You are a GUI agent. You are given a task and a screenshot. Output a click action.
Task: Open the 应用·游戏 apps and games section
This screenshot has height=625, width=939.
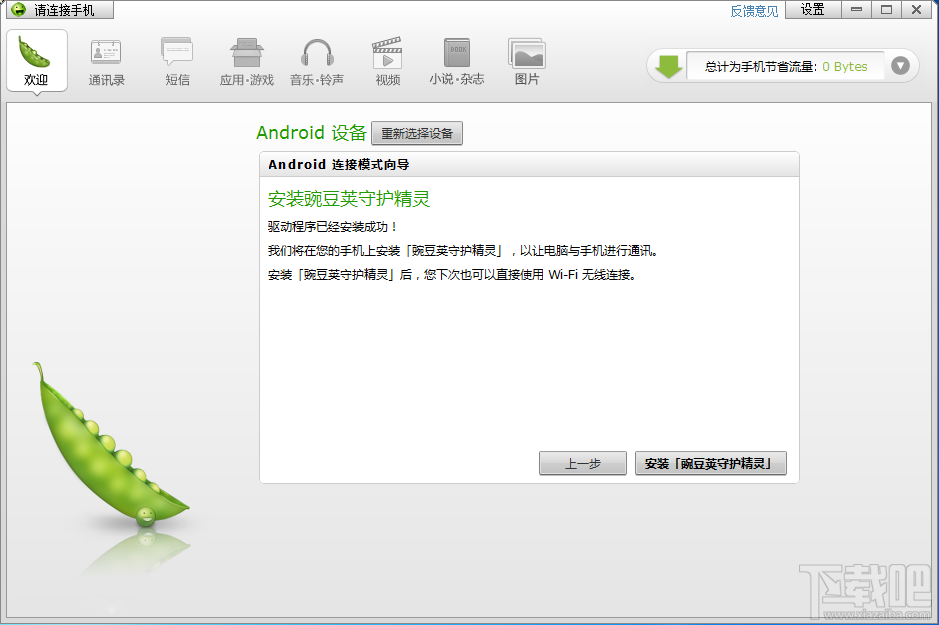pos(247,62)
